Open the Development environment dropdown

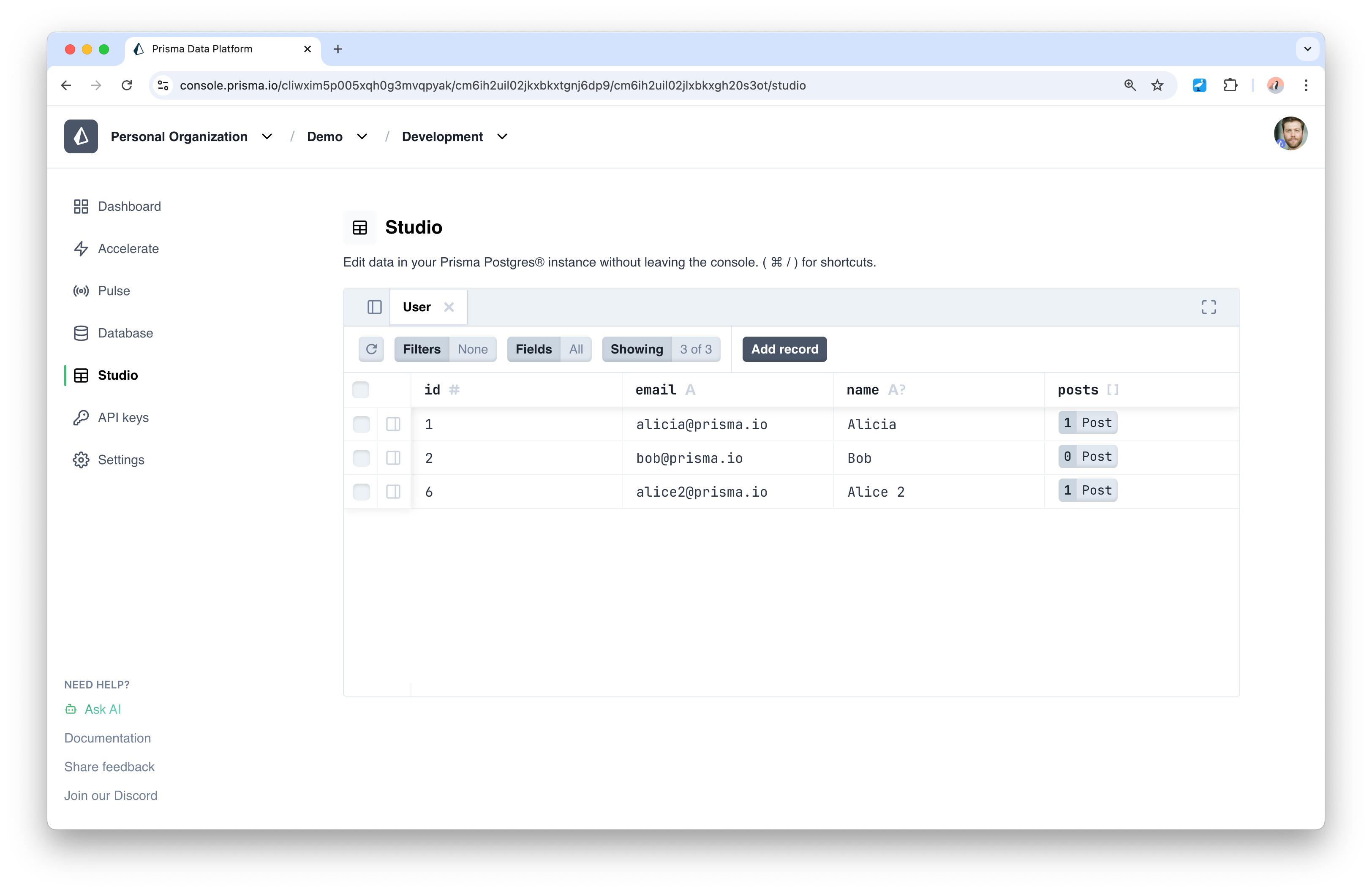point(501,136)
